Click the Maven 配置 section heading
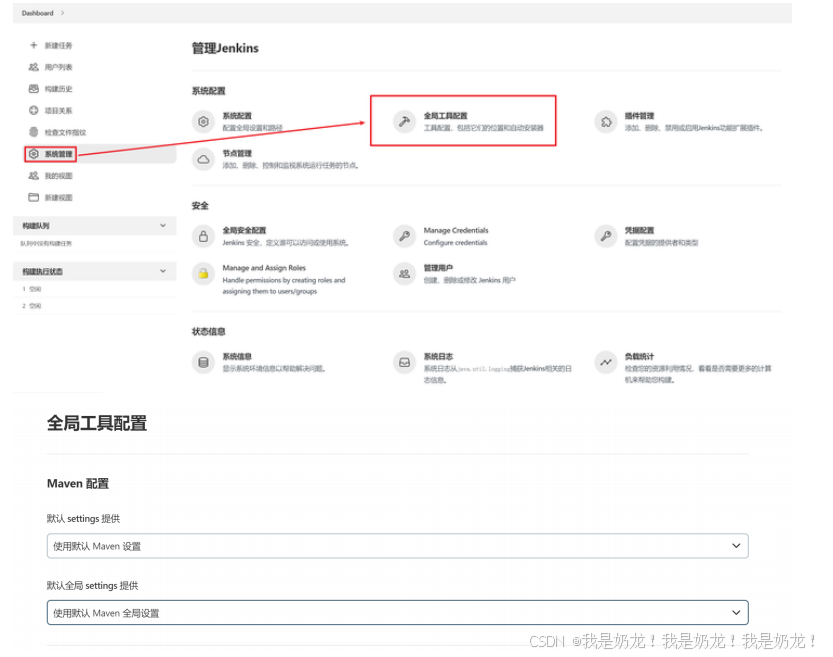 pos(78,483)
